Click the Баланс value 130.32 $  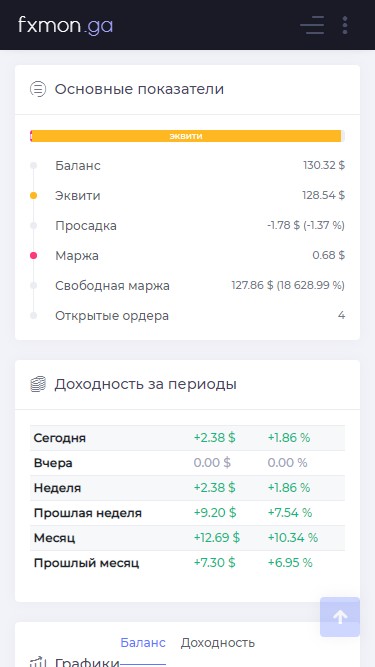point(324,165)
